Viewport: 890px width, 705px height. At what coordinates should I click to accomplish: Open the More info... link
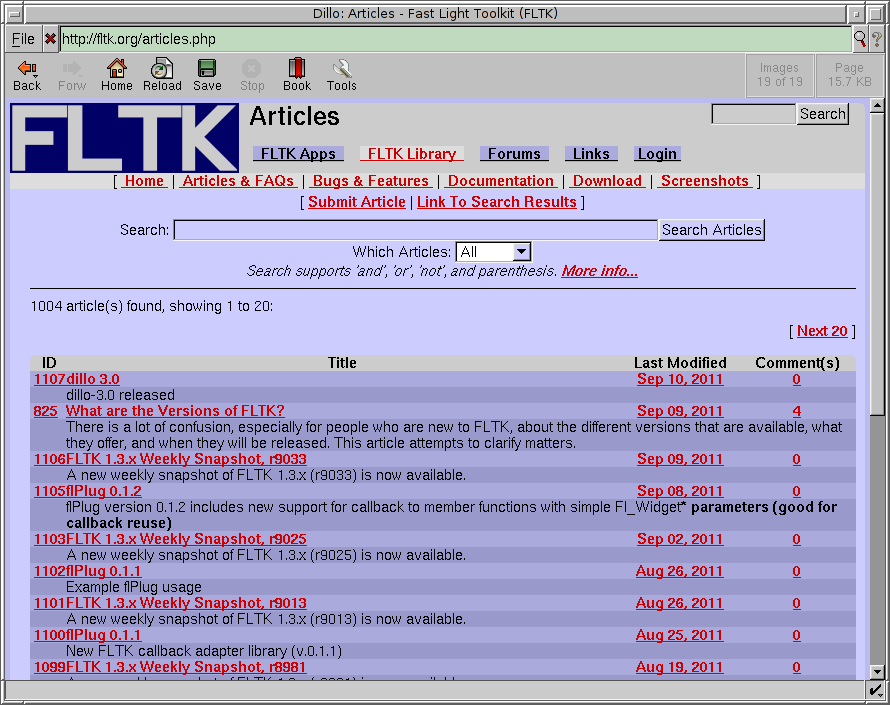tap(599, 271)
